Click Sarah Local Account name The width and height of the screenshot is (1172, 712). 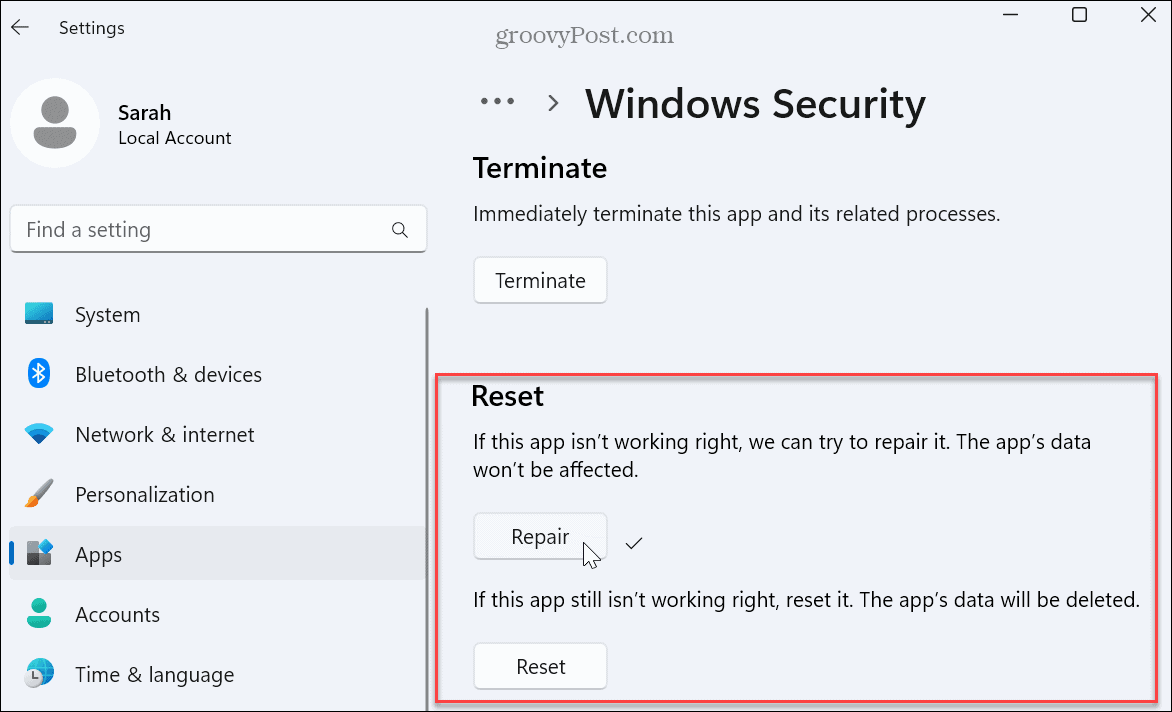(175, 125)
